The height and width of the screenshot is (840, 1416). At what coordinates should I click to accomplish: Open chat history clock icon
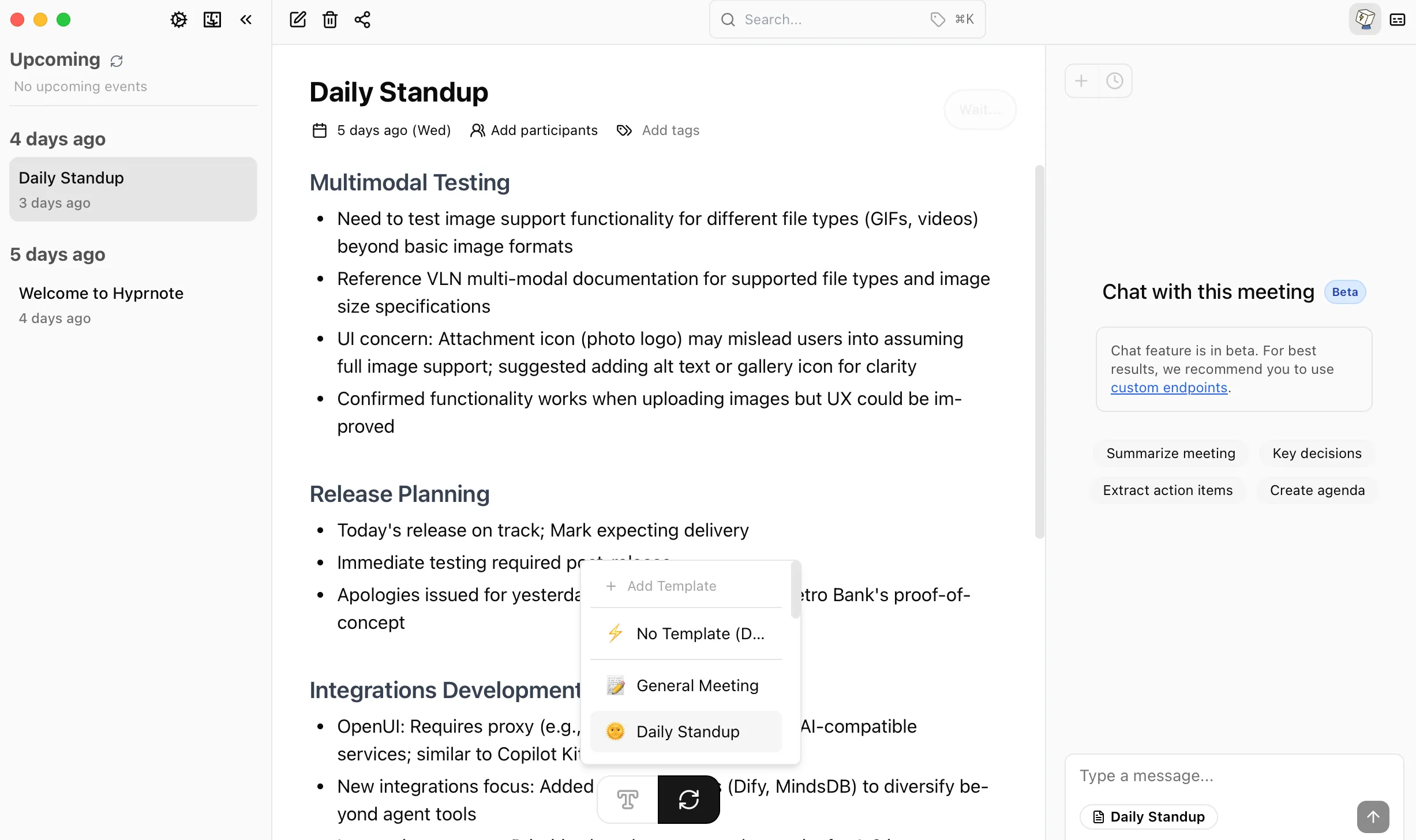[1115, 81]
